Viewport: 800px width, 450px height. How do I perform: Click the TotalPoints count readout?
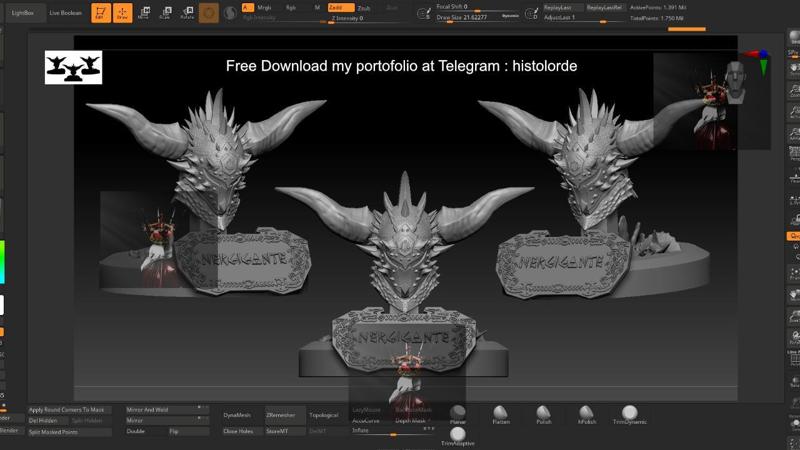point(657,18)
